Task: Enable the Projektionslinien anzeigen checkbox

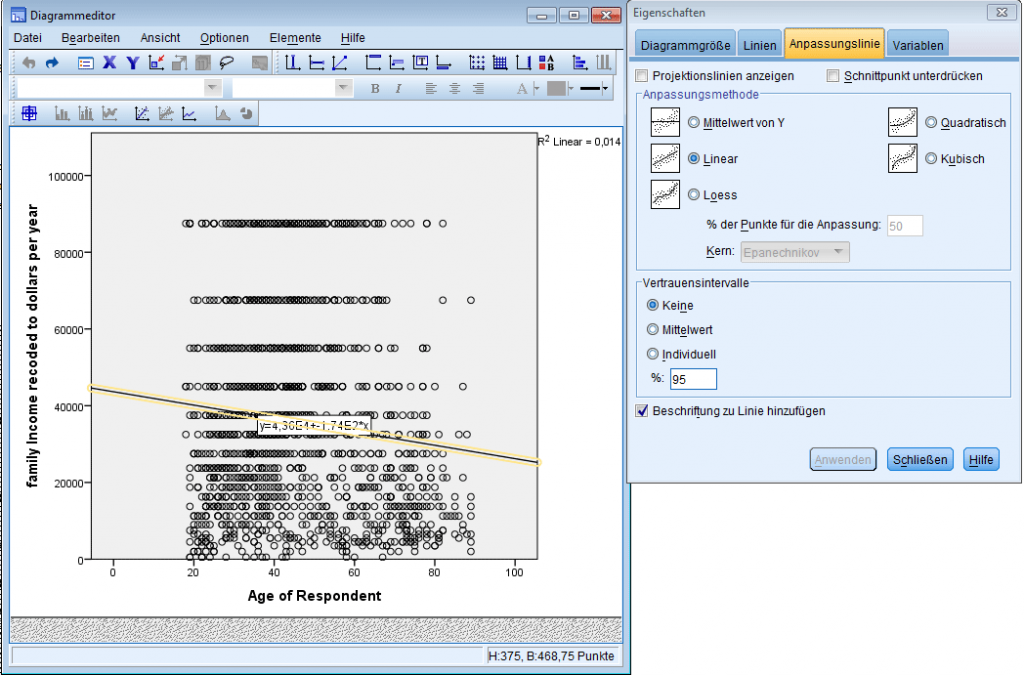Action: point(640,76)
